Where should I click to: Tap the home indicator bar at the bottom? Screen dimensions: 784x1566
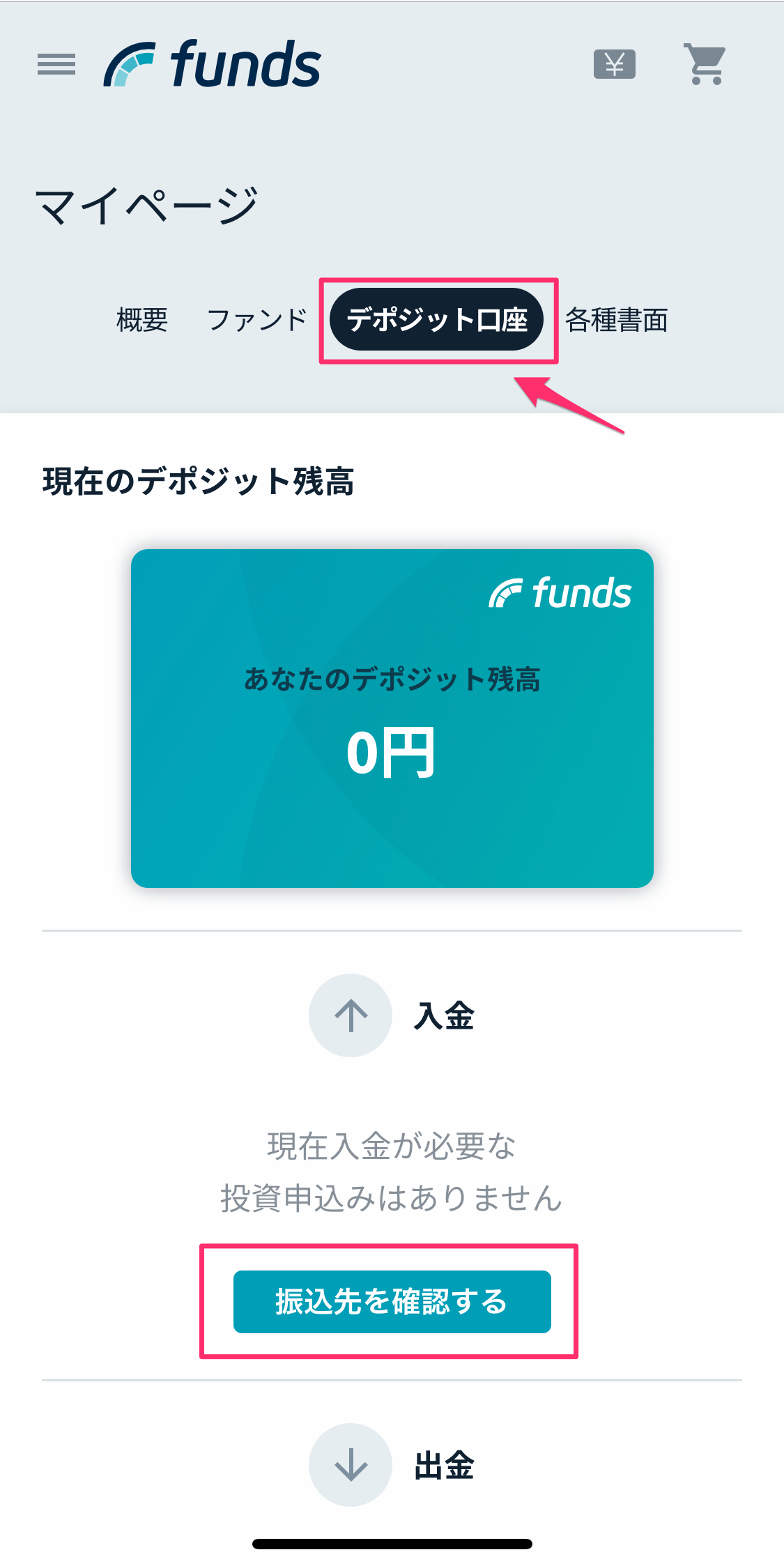392,1544
